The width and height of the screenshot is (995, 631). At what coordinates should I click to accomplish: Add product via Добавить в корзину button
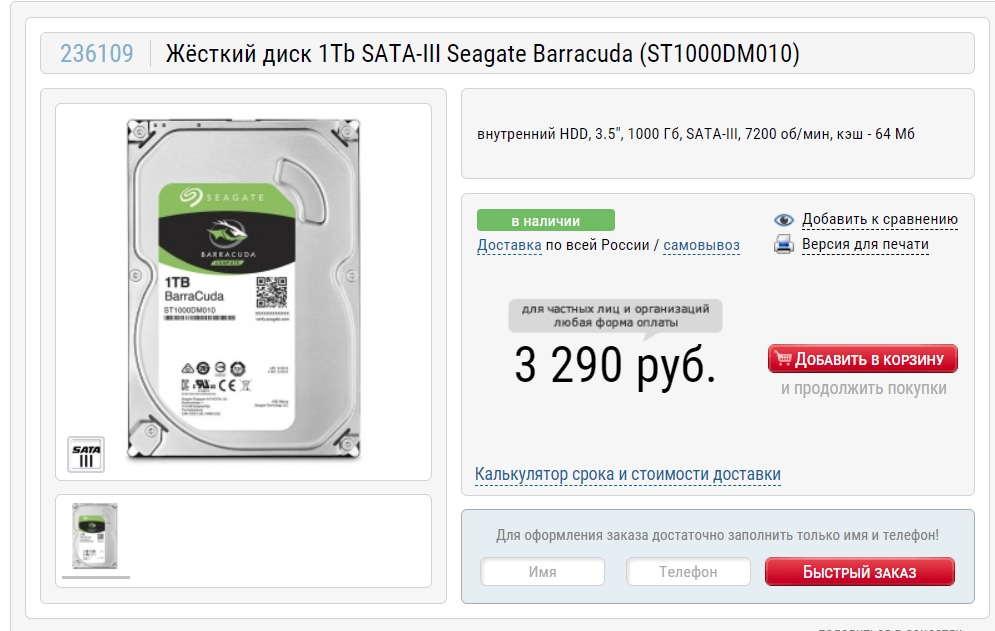click(x=862, y=359)
